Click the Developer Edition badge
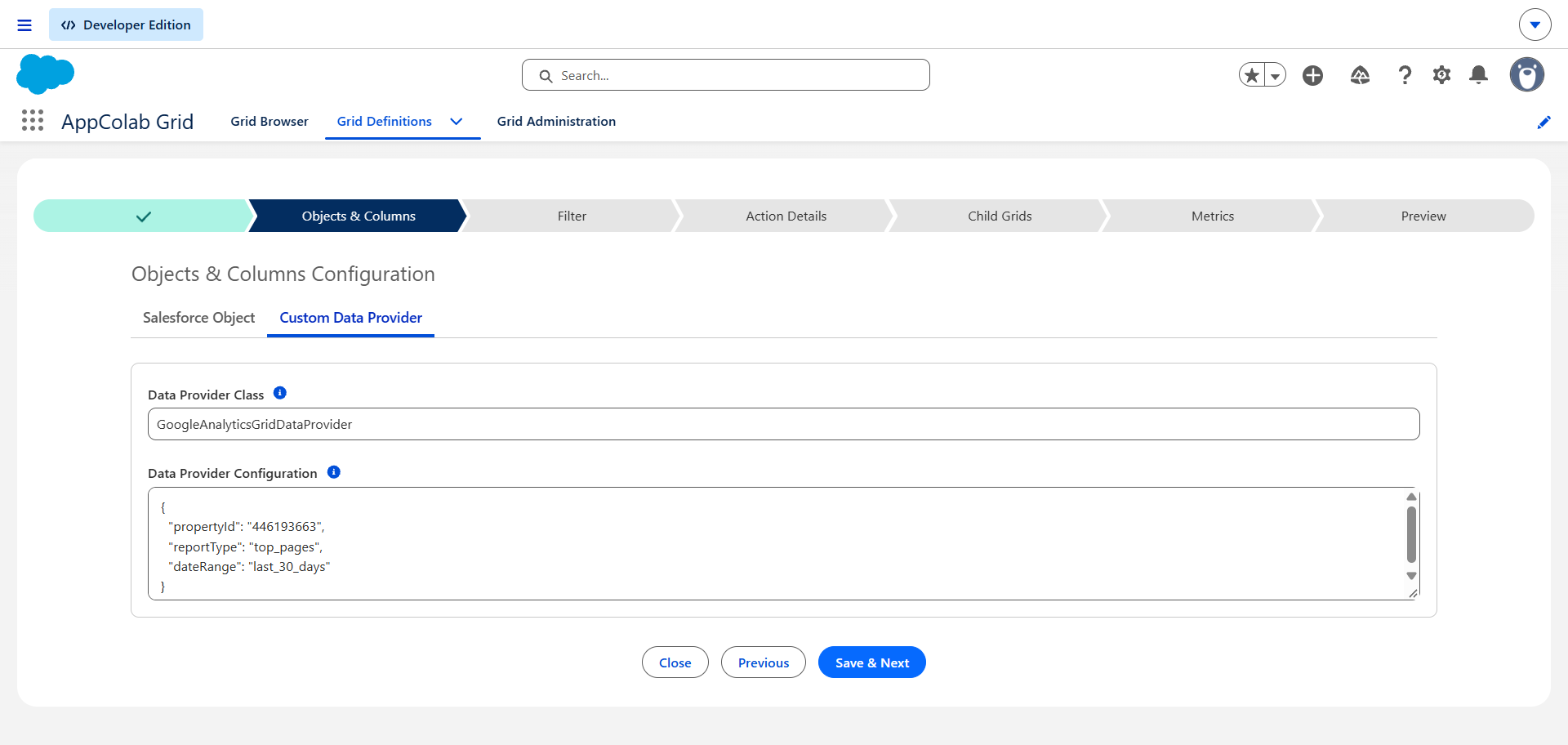The height and width of the screenshot is (745, 1568). pyautogui.click(x=126, y=25)
